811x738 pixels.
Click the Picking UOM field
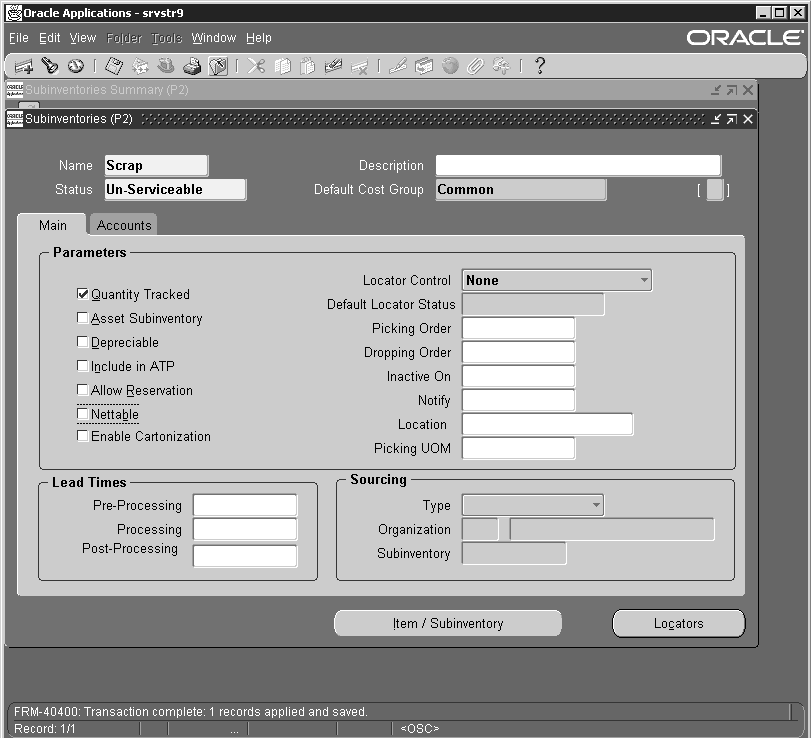518,448
